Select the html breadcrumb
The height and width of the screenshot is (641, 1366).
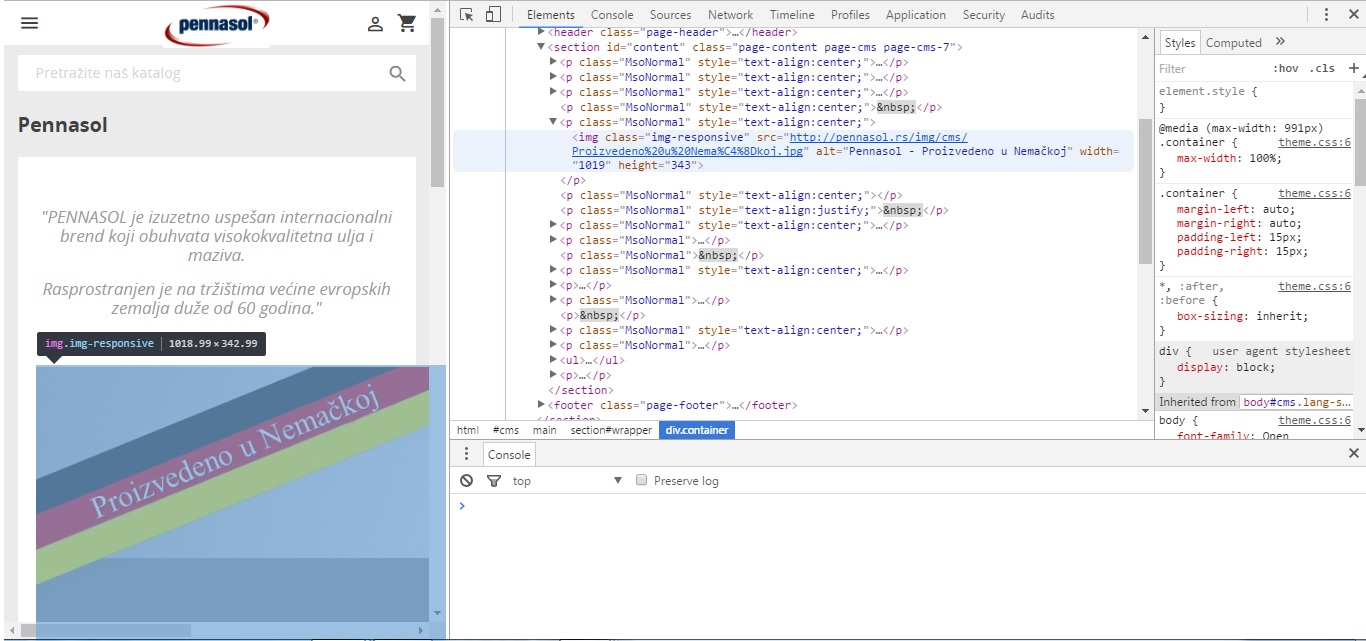point(467,430)
